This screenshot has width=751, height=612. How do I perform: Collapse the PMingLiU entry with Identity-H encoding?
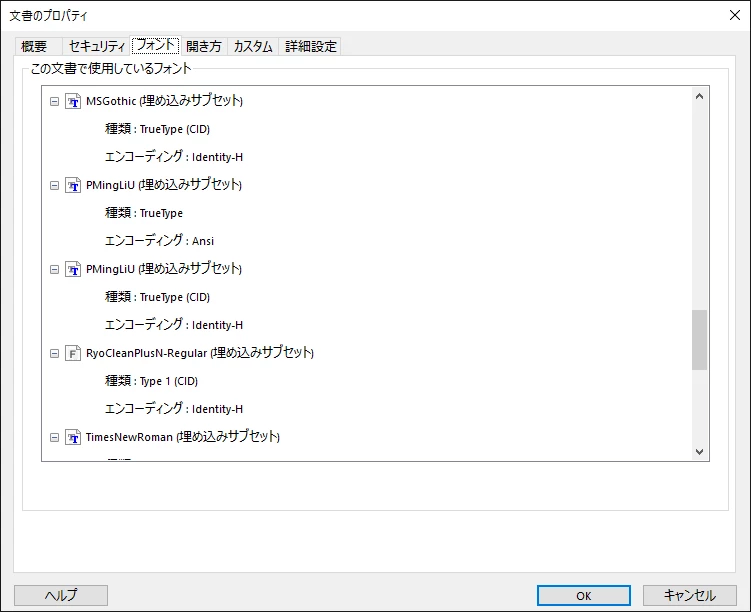pyautogui.click(x=55, y=270)
